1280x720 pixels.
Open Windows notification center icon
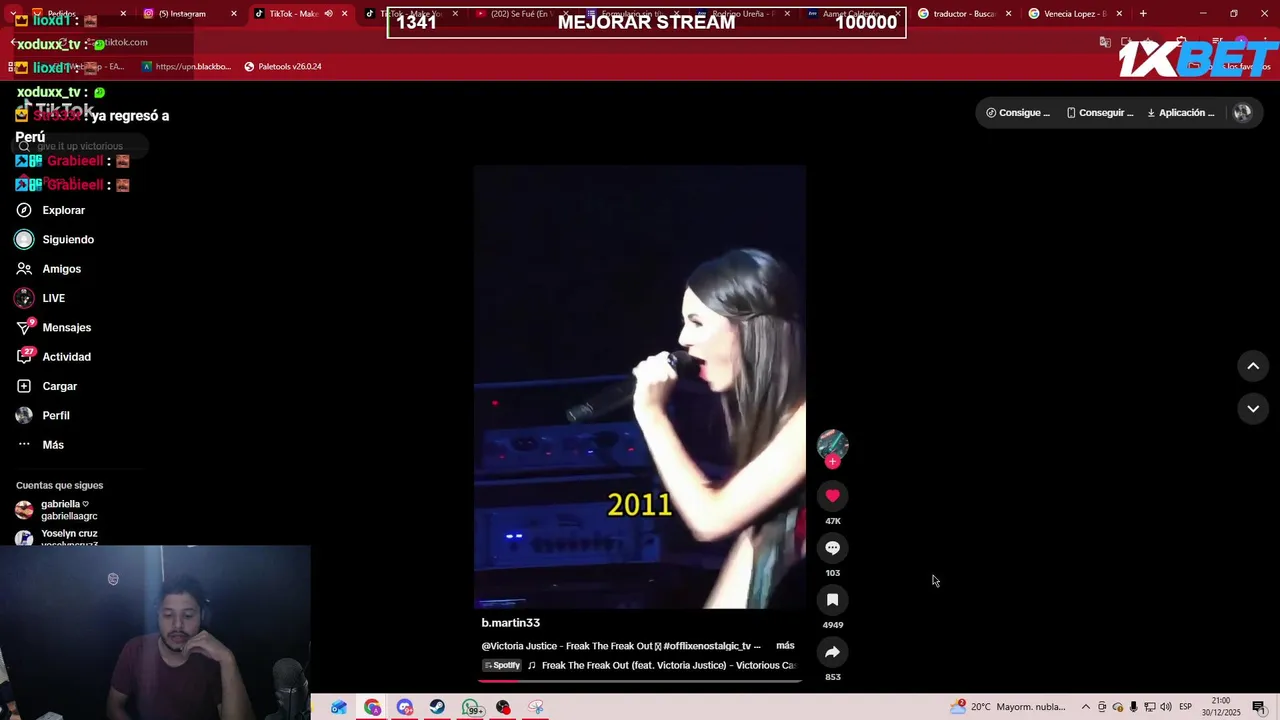tap(1258, 707)
